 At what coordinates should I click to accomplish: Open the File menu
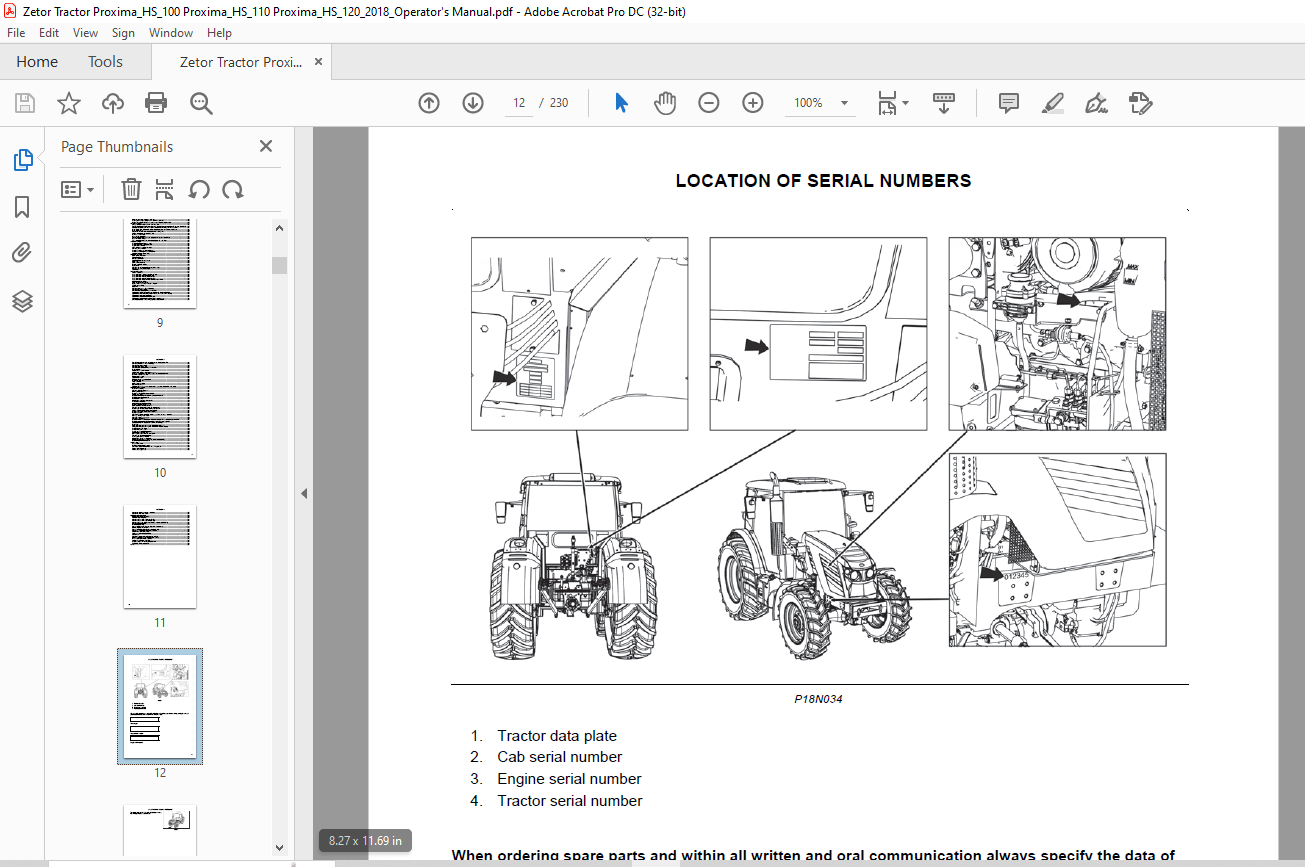16,33
